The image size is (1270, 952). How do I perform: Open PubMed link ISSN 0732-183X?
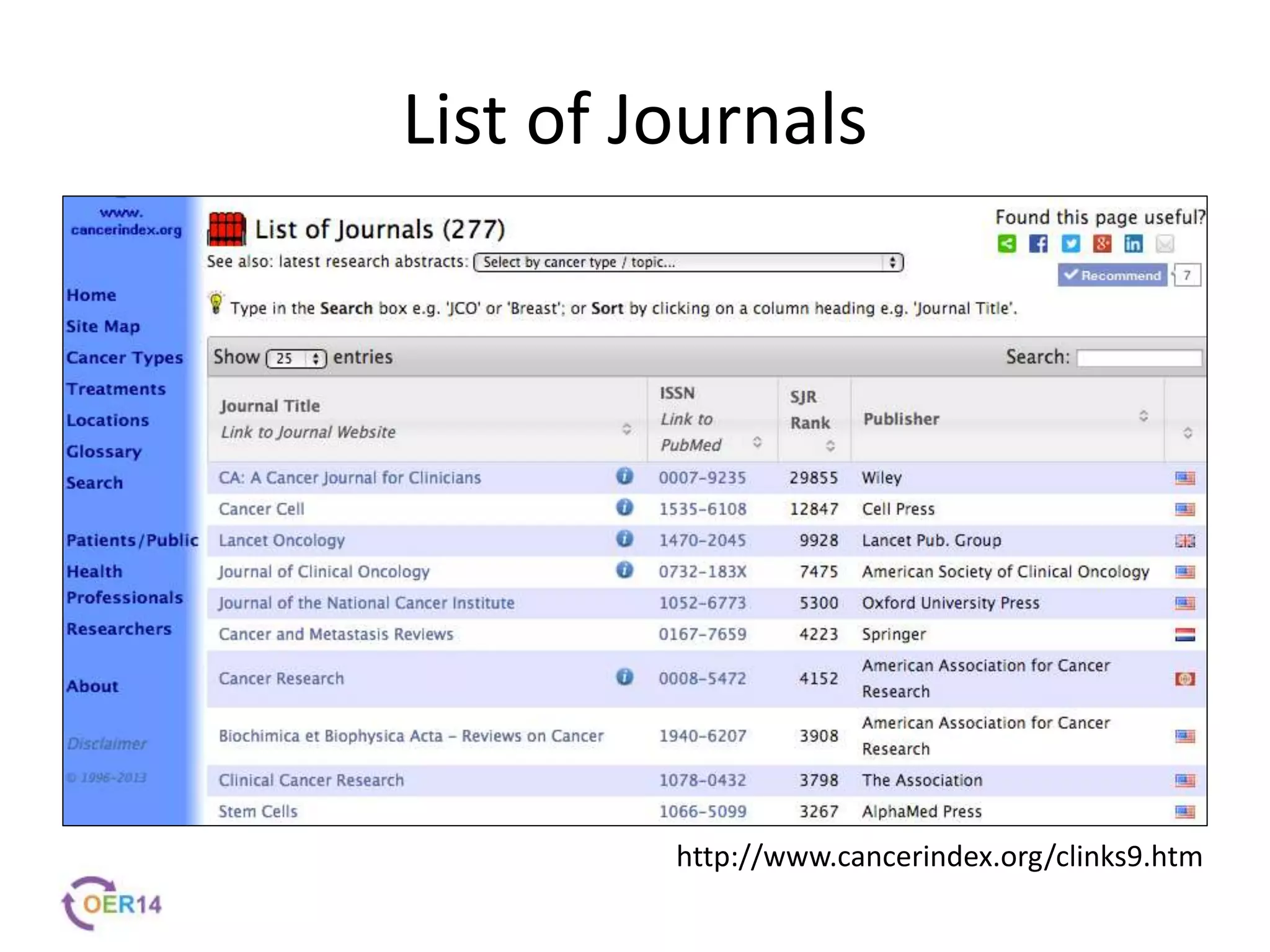pyautogui.click(x=703, y=572)
